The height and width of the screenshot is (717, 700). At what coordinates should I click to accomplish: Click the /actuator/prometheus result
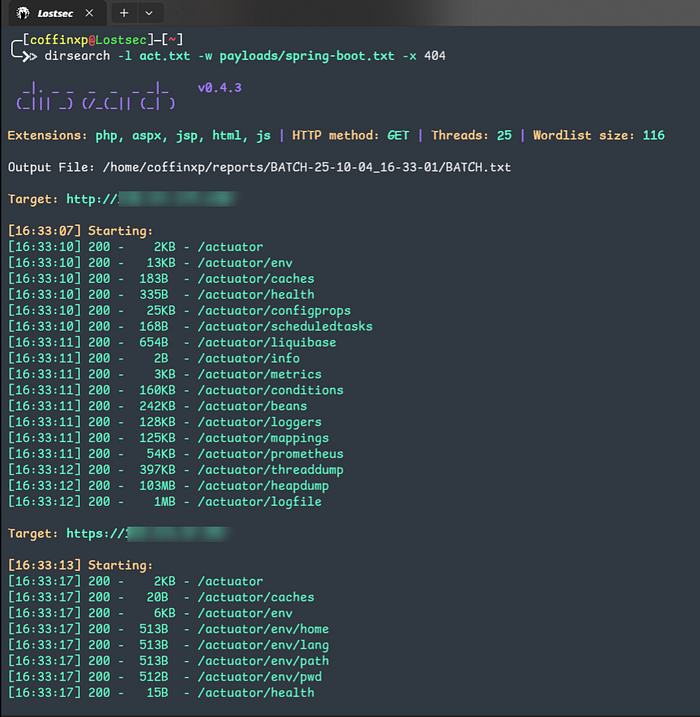176,454
